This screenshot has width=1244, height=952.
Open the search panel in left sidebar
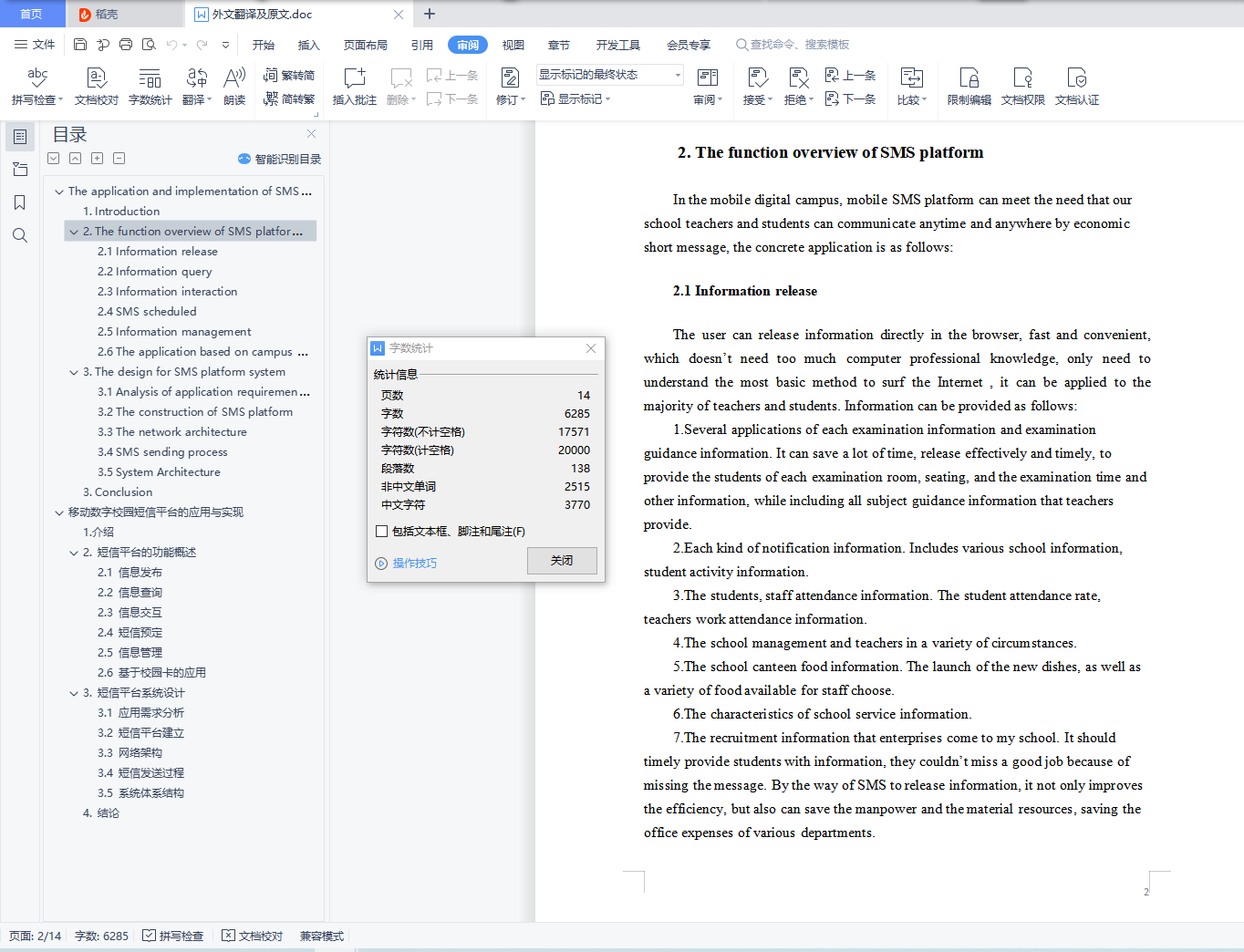[x=20, y=235]
